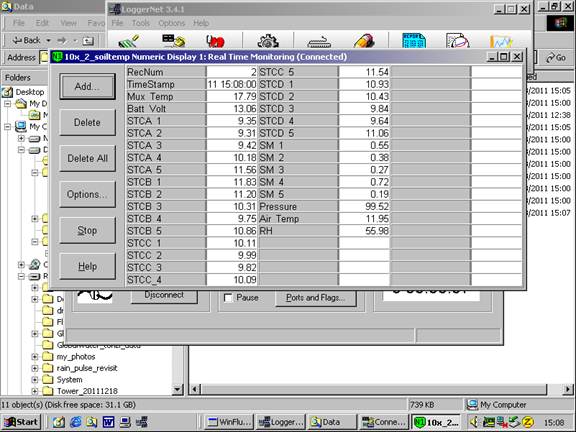This screenshot has height=432, width=576.
Task: Select the TimeStamp value cell 15:08:00
Action: 231,84
